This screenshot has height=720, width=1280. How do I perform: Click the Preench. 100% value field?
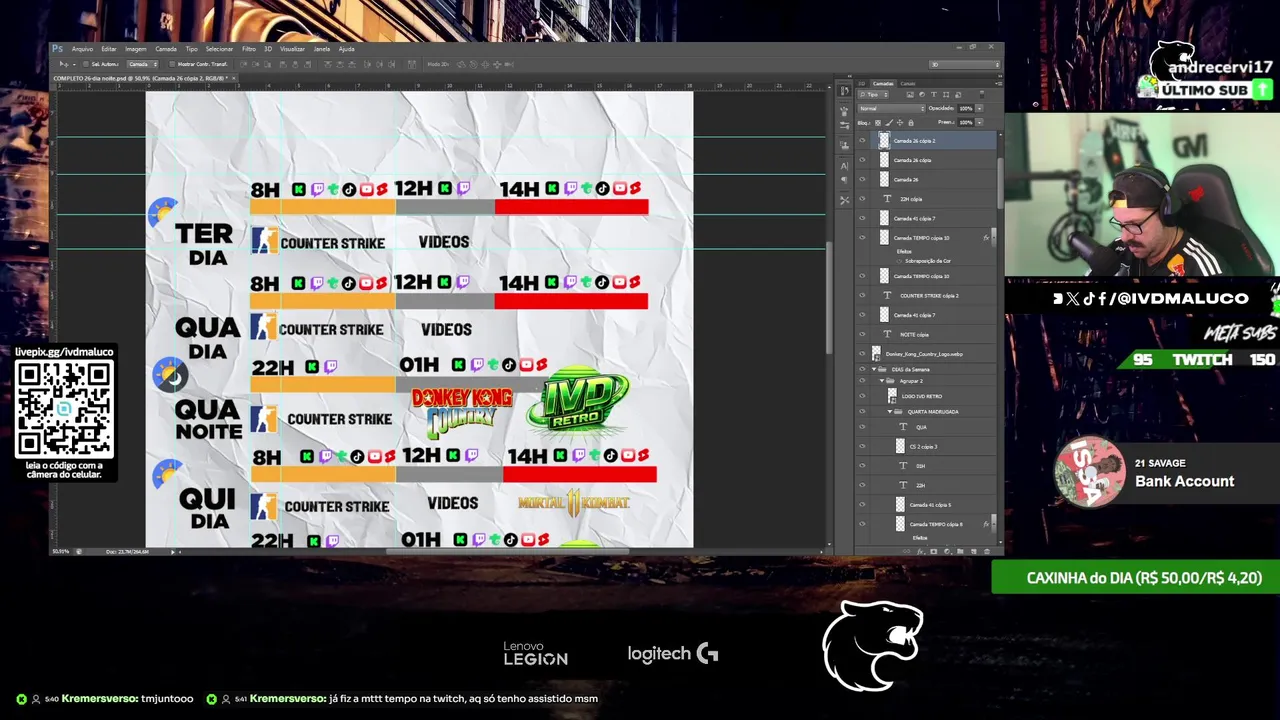click(966, 122)
